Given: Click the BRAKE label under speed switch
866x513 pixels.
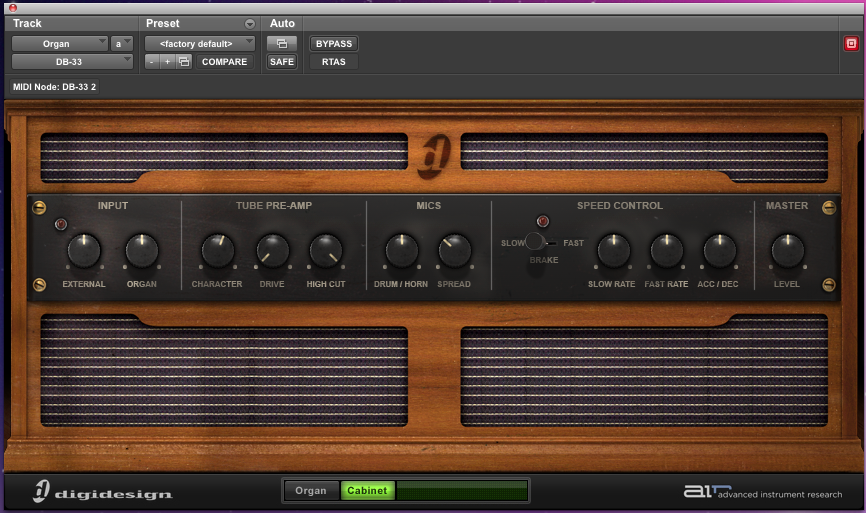Looking at the screenshot, I should (544, 260).
